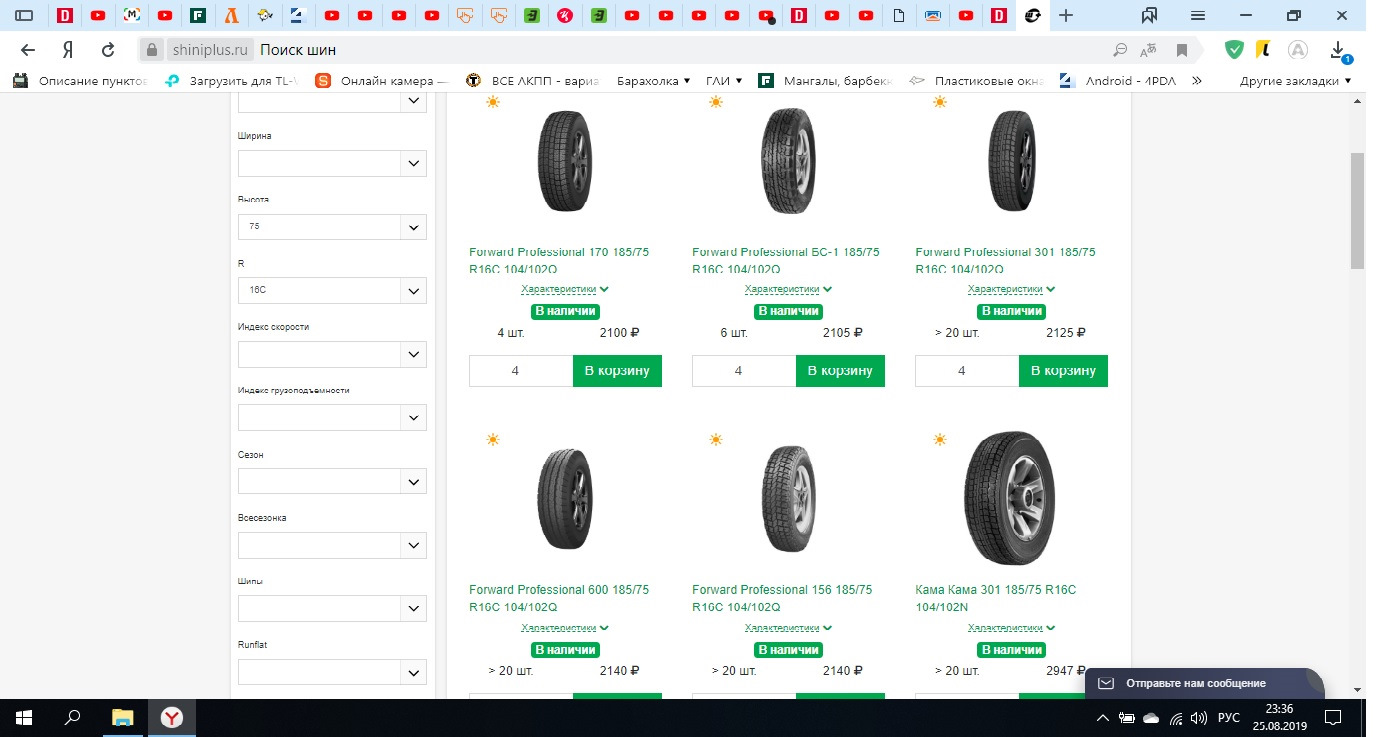Screen dimensions: 1382x737
Task: Bookmark this page with the bookmark icon
Action: click(1182, 50)
